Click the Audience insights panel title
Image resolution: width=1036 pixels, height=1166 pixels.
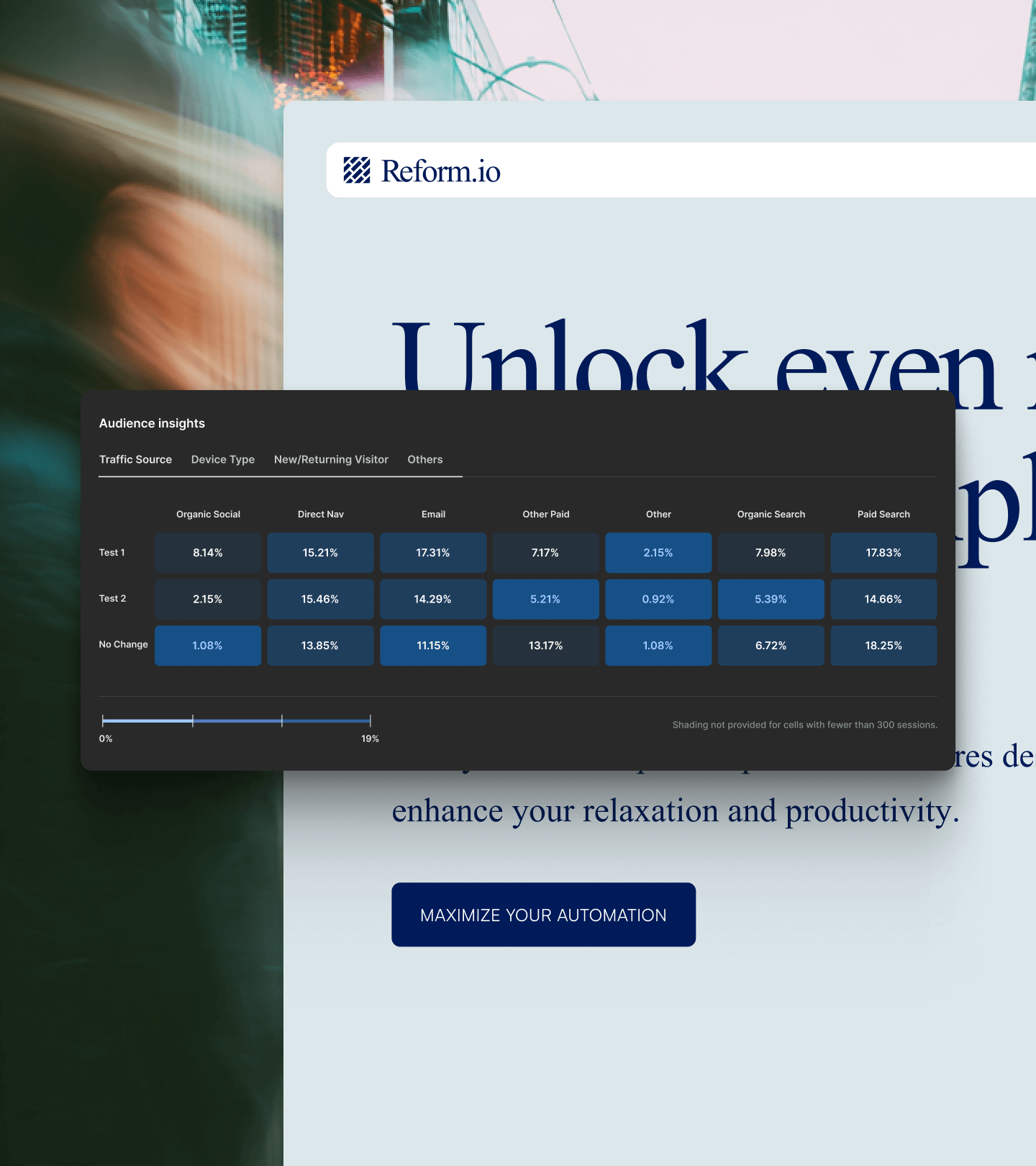tap(152, 423)
